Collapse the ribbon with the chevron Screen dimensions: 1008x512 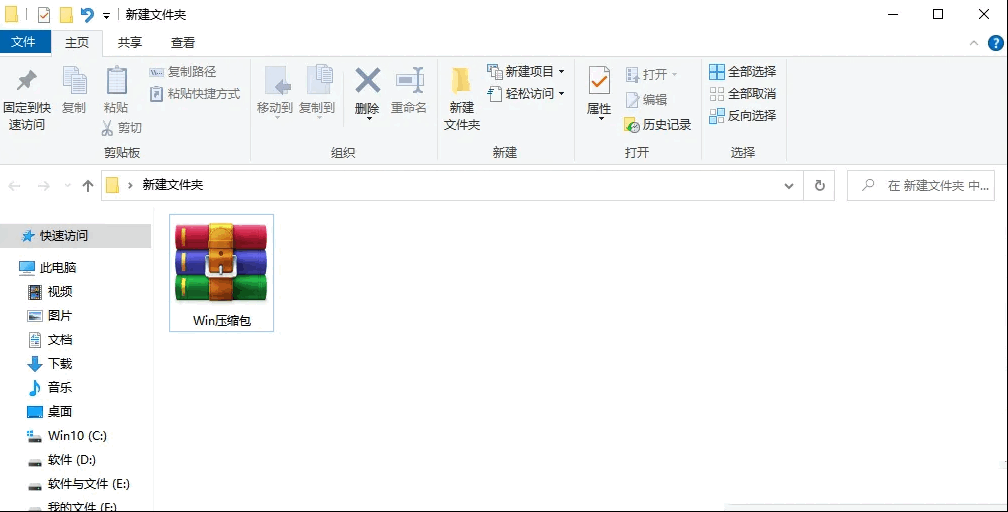(x=973, y=43)
